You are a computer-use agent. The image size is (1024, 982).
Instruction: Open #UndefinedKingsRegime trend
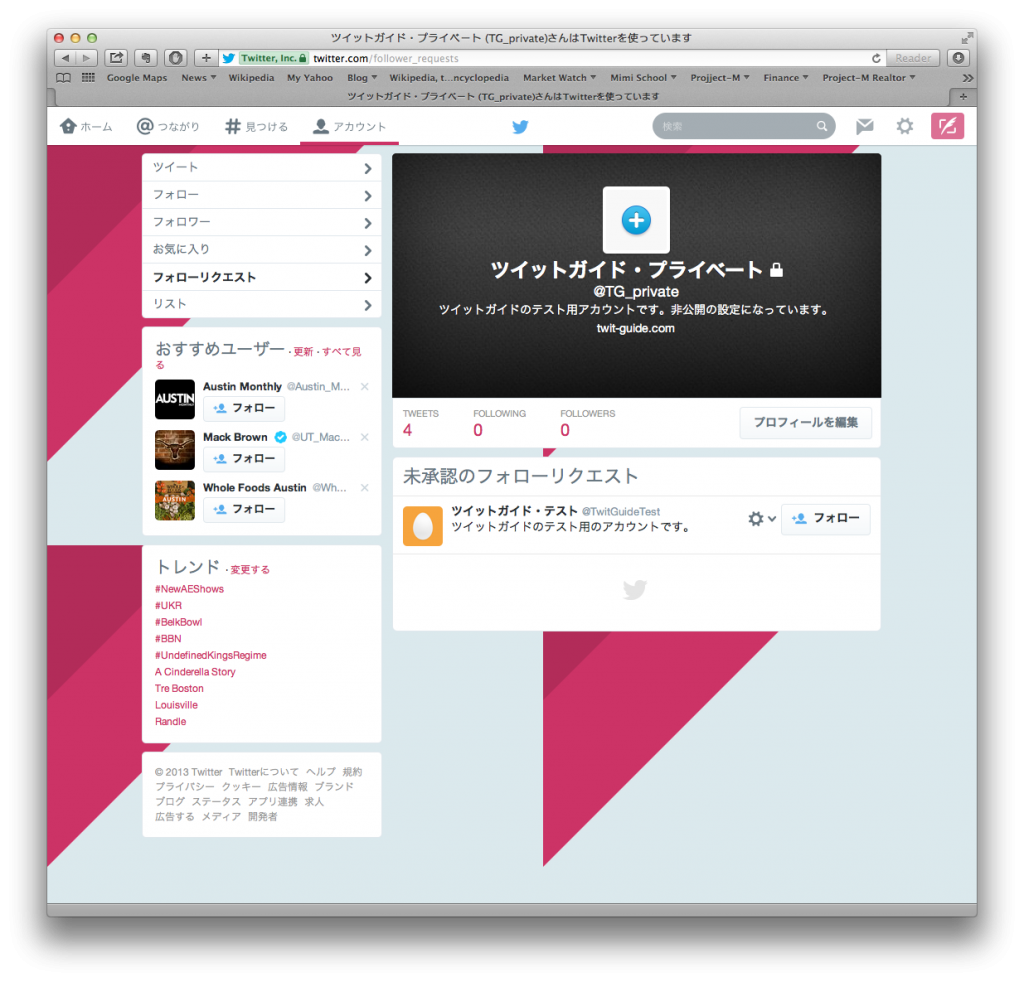(x=210, y=656)
